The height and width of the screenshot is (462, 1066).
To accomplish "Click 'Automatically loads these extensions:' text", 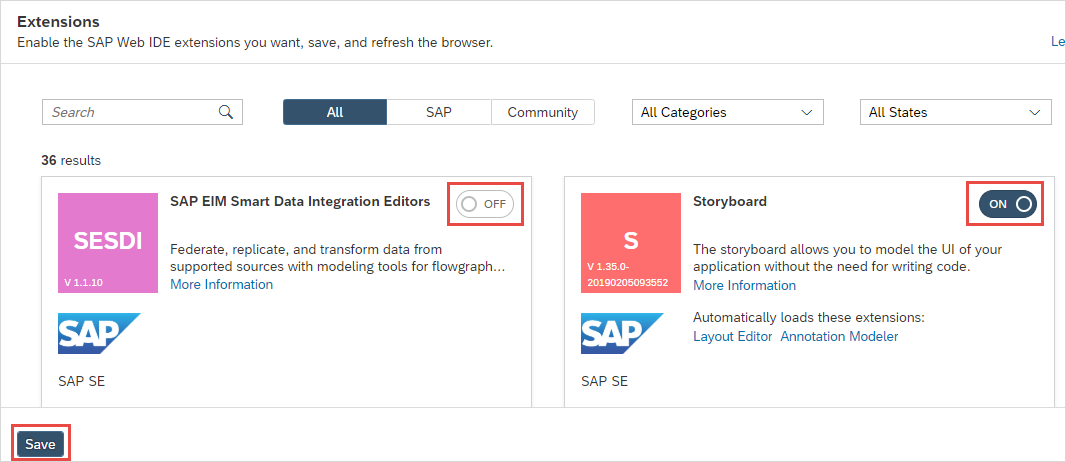I will [809, 318].
